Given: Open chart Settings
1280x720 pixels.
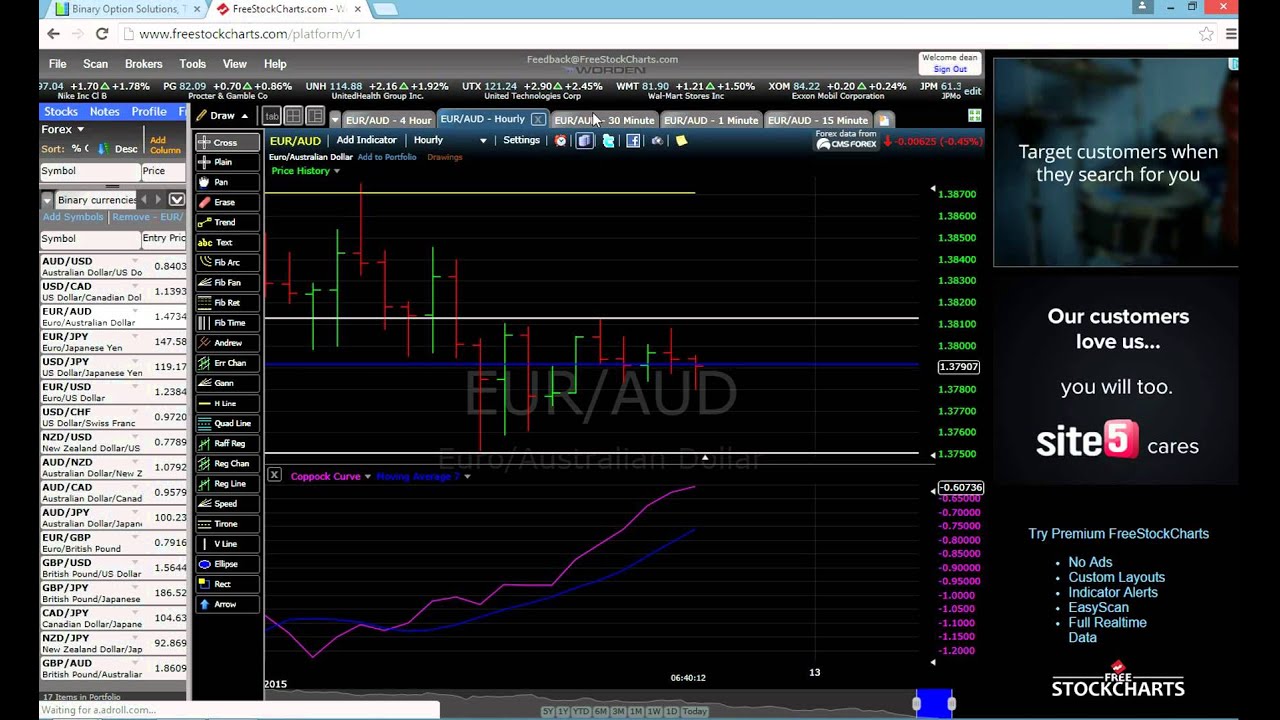Looking at the screenshot, I should [x=521, y=141].
